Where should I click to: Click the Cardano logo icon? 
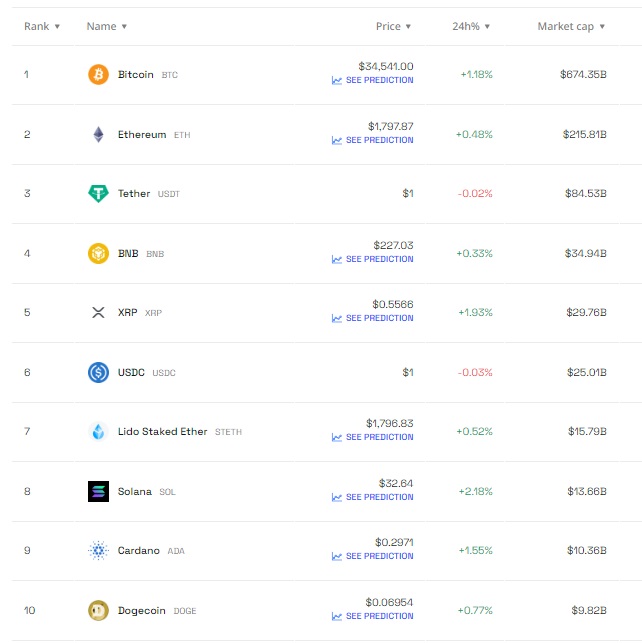pyautogui.click(x=98, y=551)
